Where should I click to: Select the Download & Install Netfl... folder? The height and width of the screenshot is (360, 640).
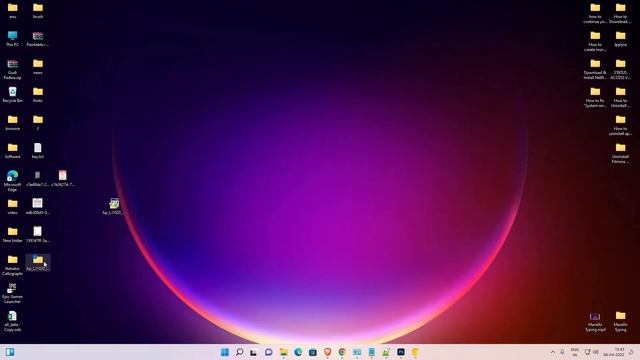[x=595, y=69]
